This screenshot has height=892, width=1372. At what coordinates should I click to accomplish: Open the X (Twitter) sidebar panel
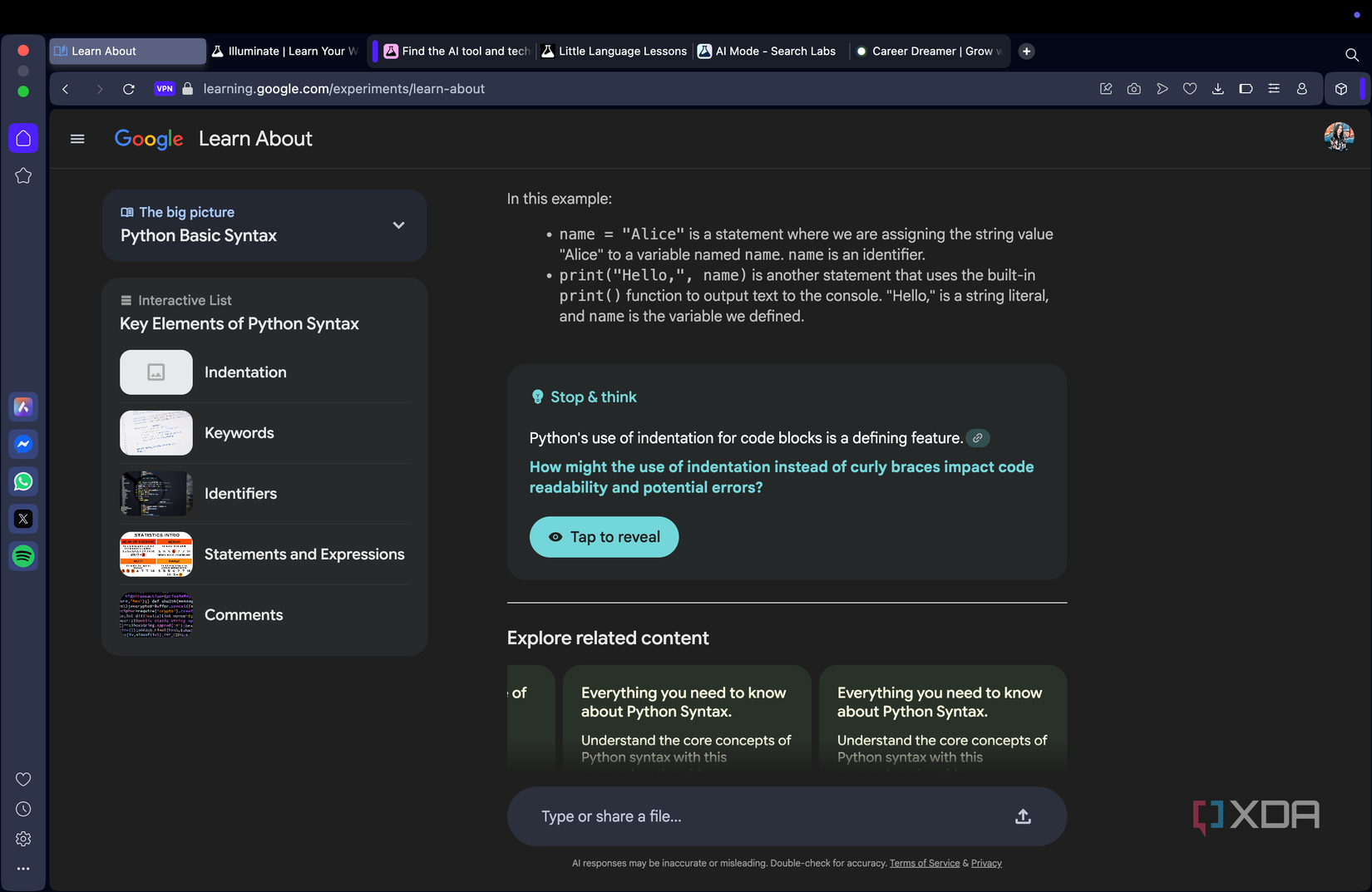tap(23, 519)
